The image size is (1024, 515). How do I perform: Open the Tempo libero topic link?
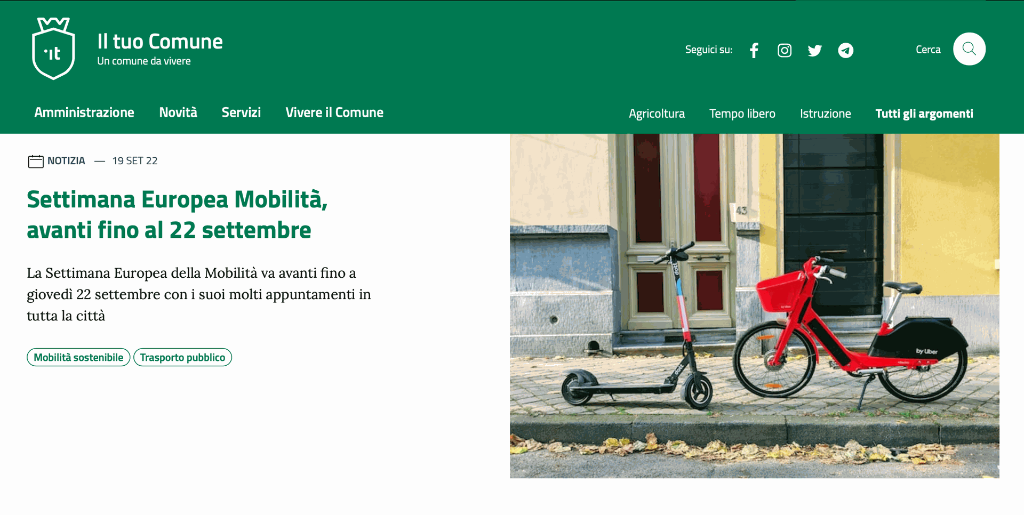[x=743, y=114]
